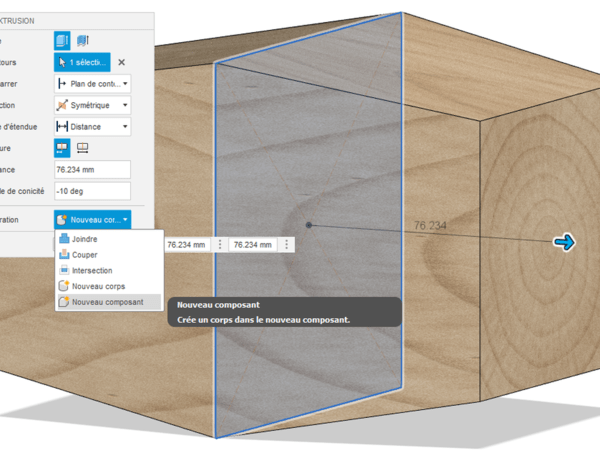Viewport: 600px width, 450px height.
Task: Select the solid extrude type icon
Action: 63,40
